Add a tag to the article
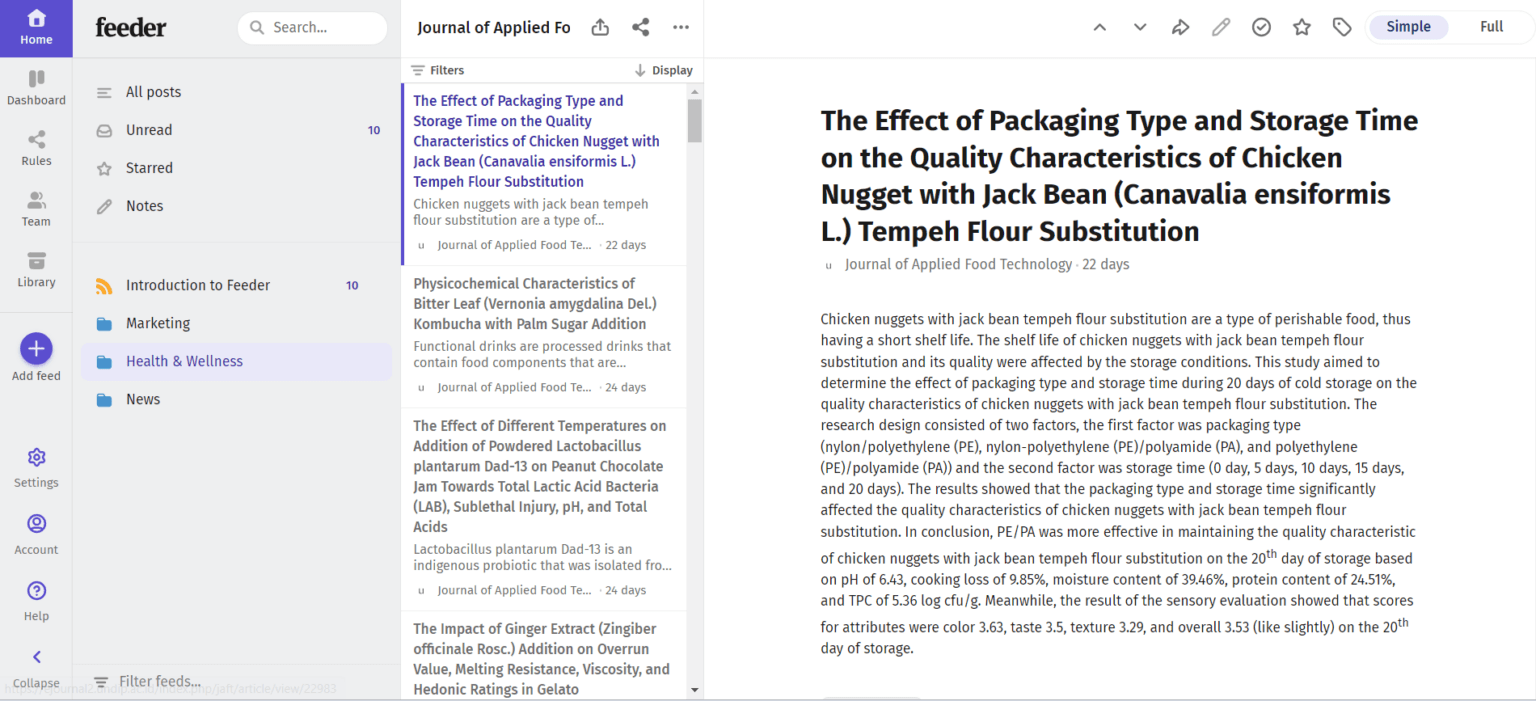The height and width of the screenshot is (701, 1536). click(1342, 27)
